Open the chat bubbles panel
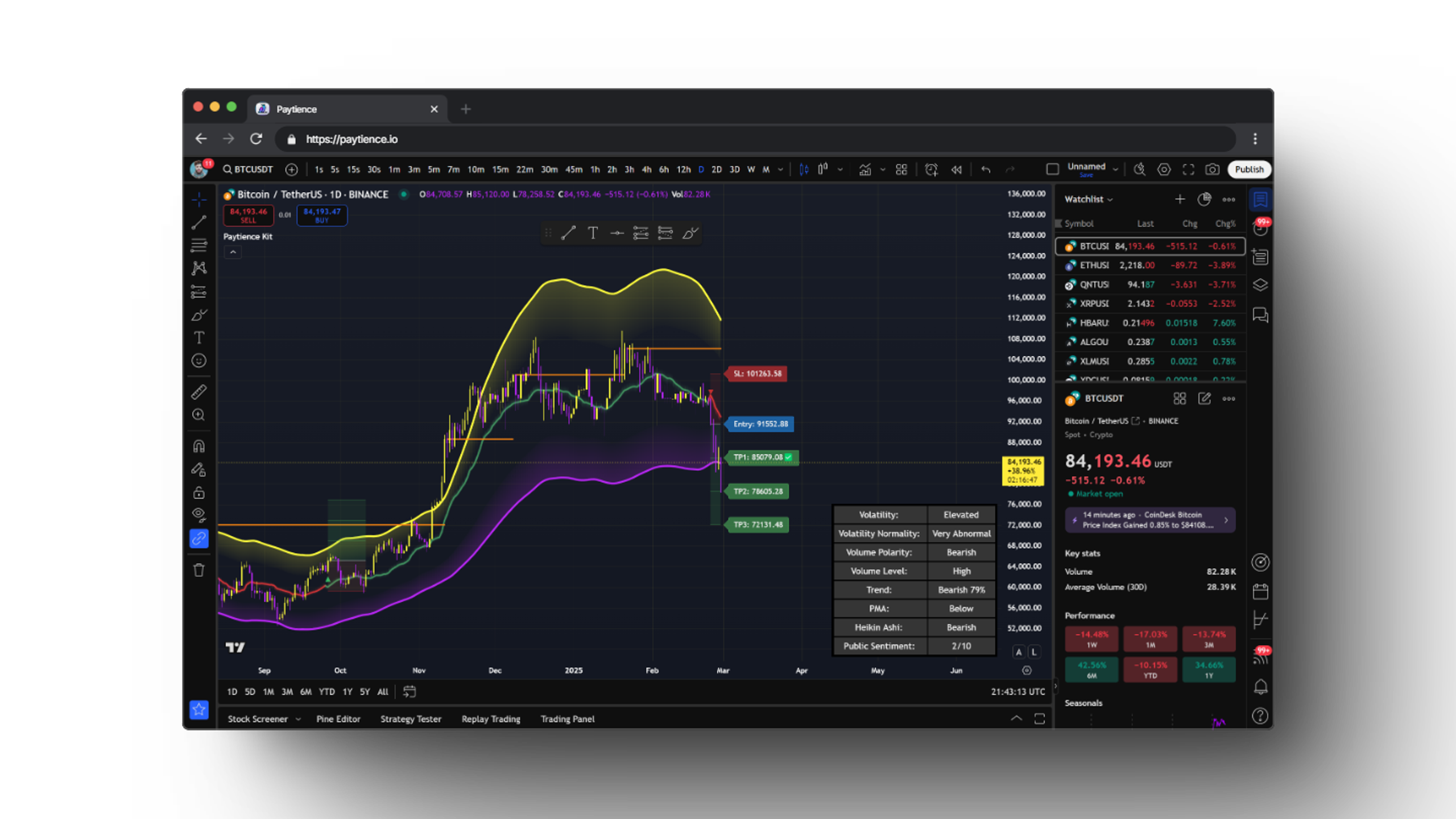Viewport: 1456px width, 819px height. pos(1260,315)
